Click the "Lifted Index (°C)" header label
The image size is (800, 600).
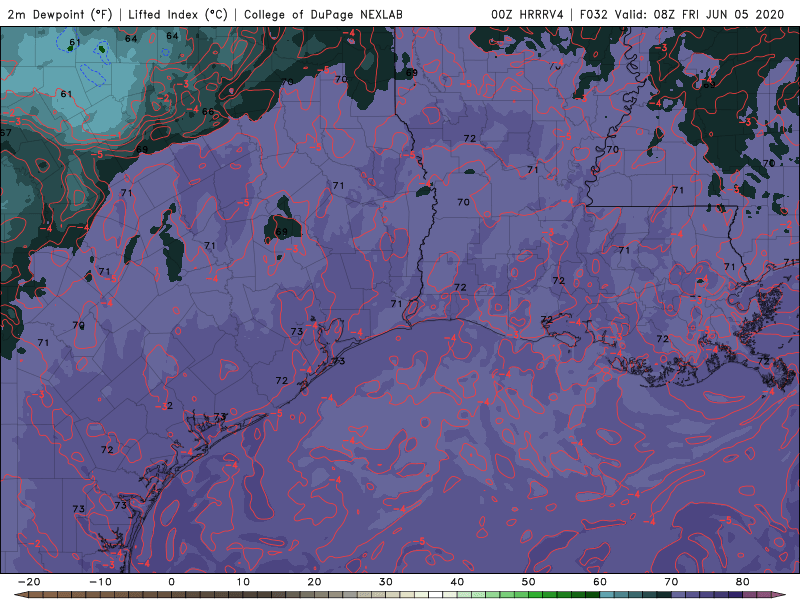pyautogui.click(x=178, y=14)
